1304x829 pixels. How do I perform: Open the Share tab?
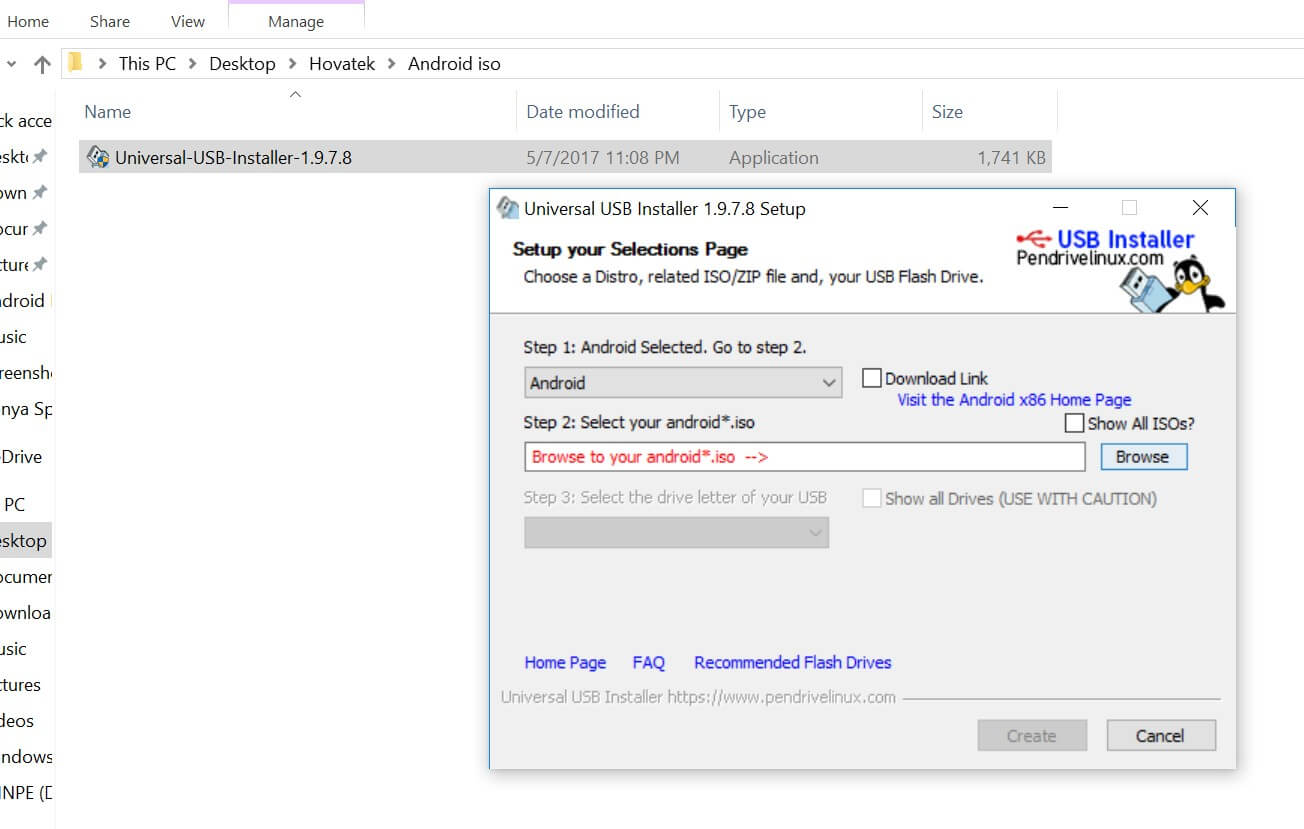coord(109,21)
